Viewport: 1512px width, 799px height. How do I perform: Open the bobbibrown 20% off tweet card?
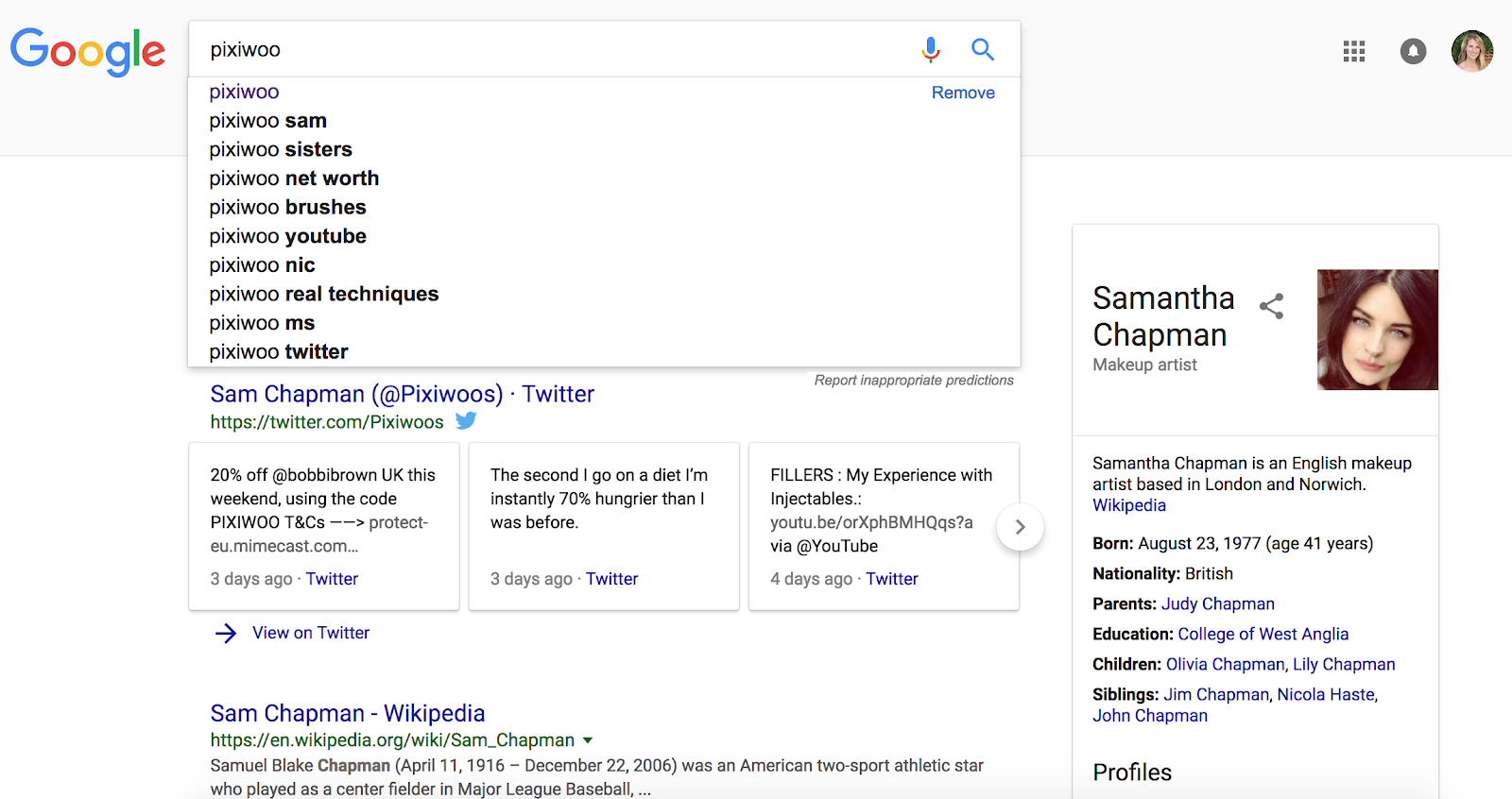[324, 526]
